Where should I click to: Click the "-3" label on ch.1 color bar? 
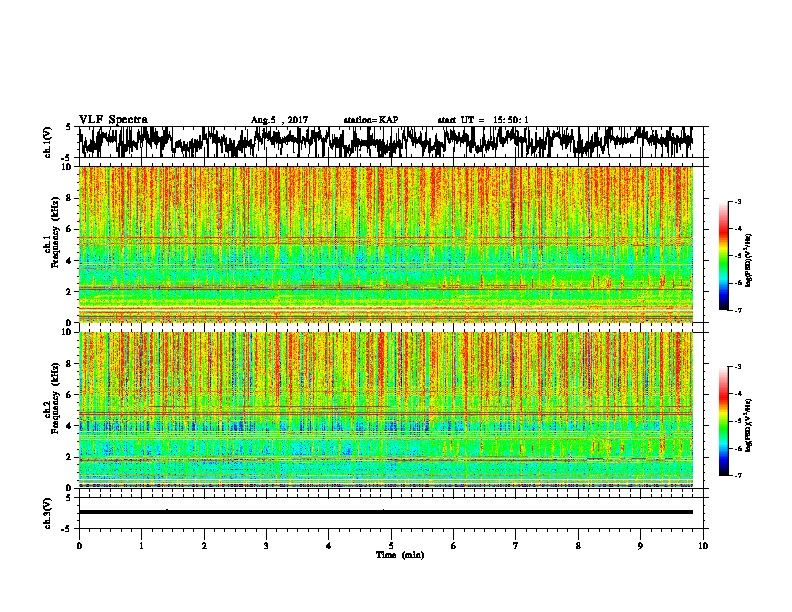click(738, 202)
